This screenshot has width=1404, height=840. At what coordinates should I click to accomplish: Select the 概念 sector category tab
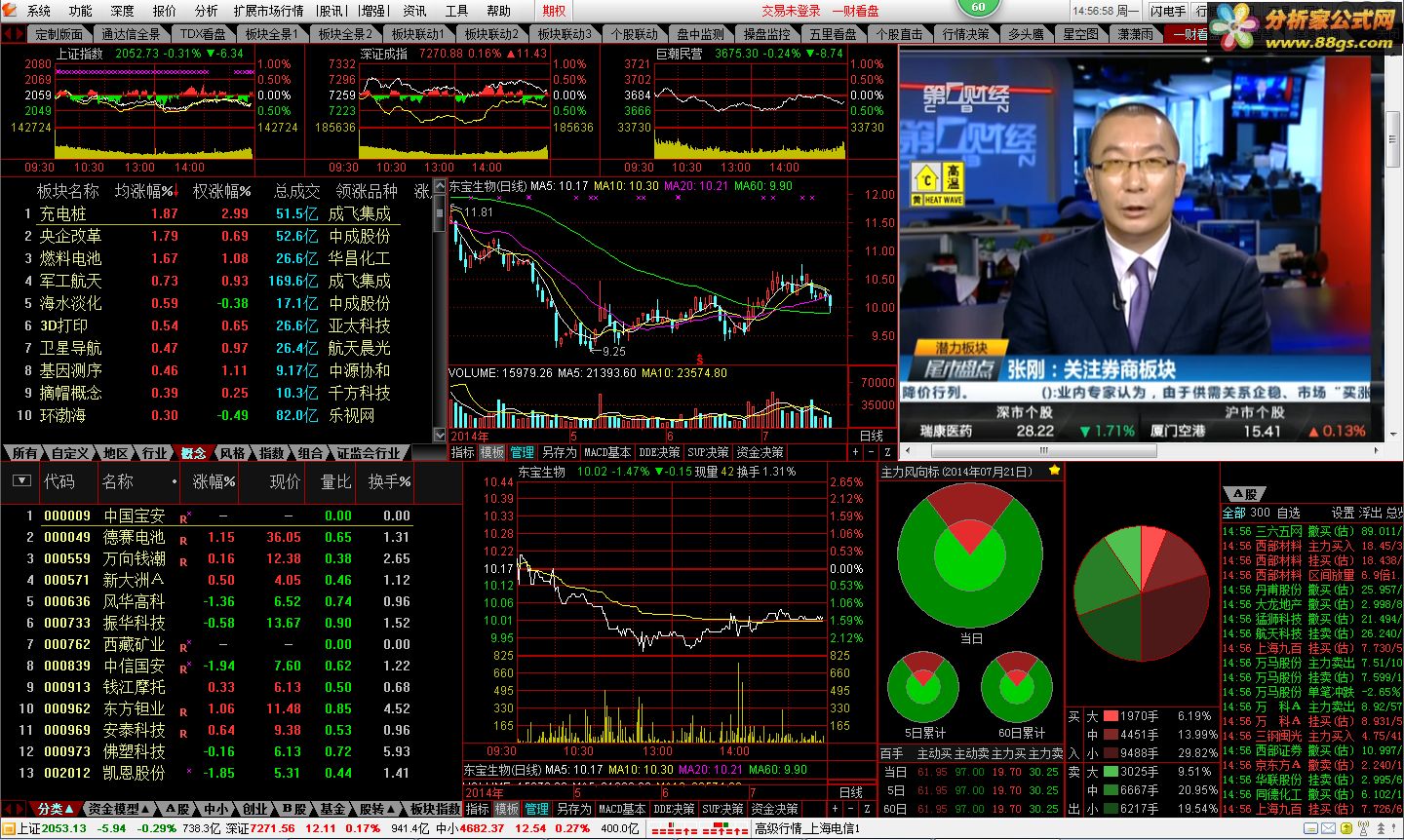193,453
